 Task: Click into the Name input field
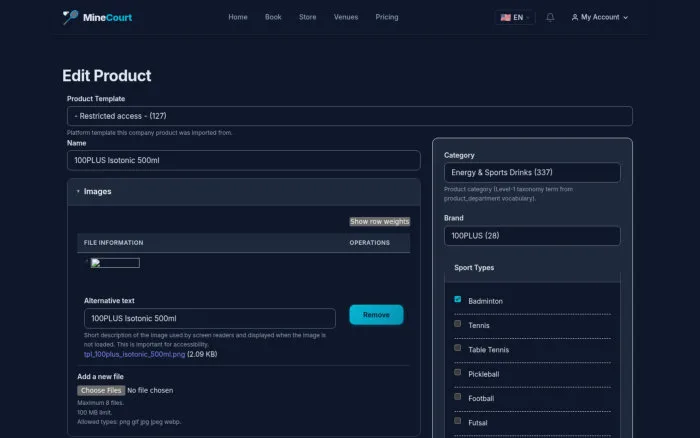pos(244,160)
